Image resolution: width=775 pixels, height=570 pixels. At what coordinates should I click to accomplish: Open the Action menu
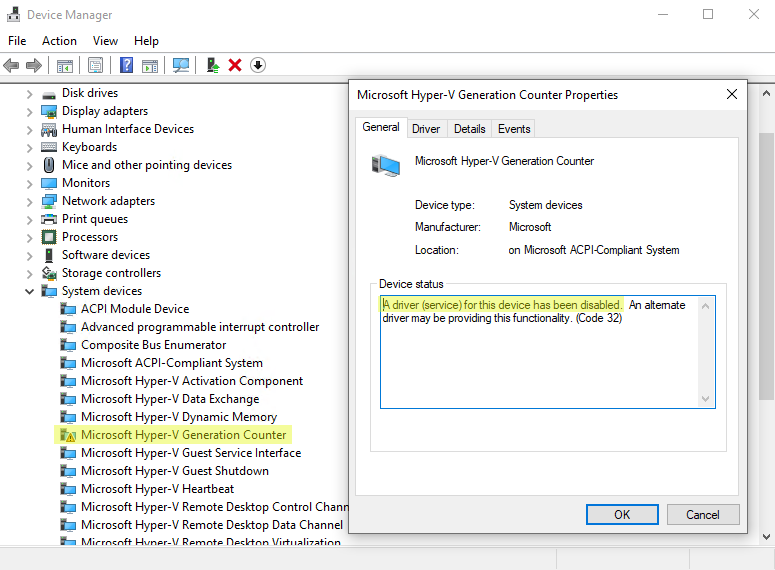point(59,41)
